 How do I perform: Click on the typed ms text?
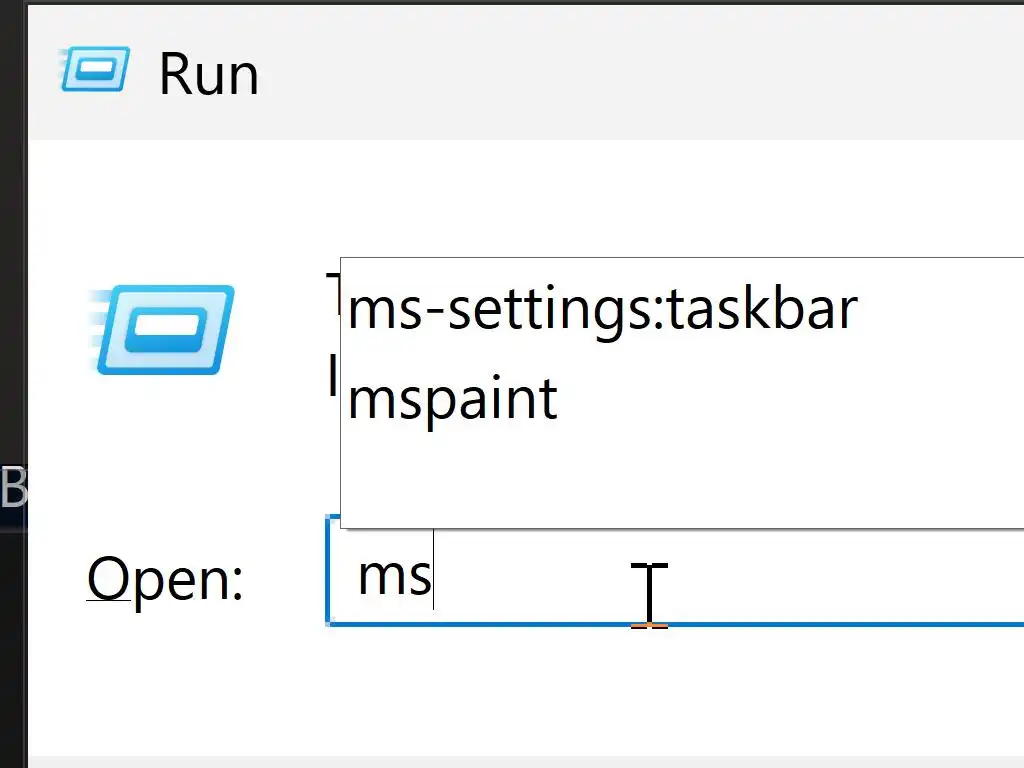point(393,577)
